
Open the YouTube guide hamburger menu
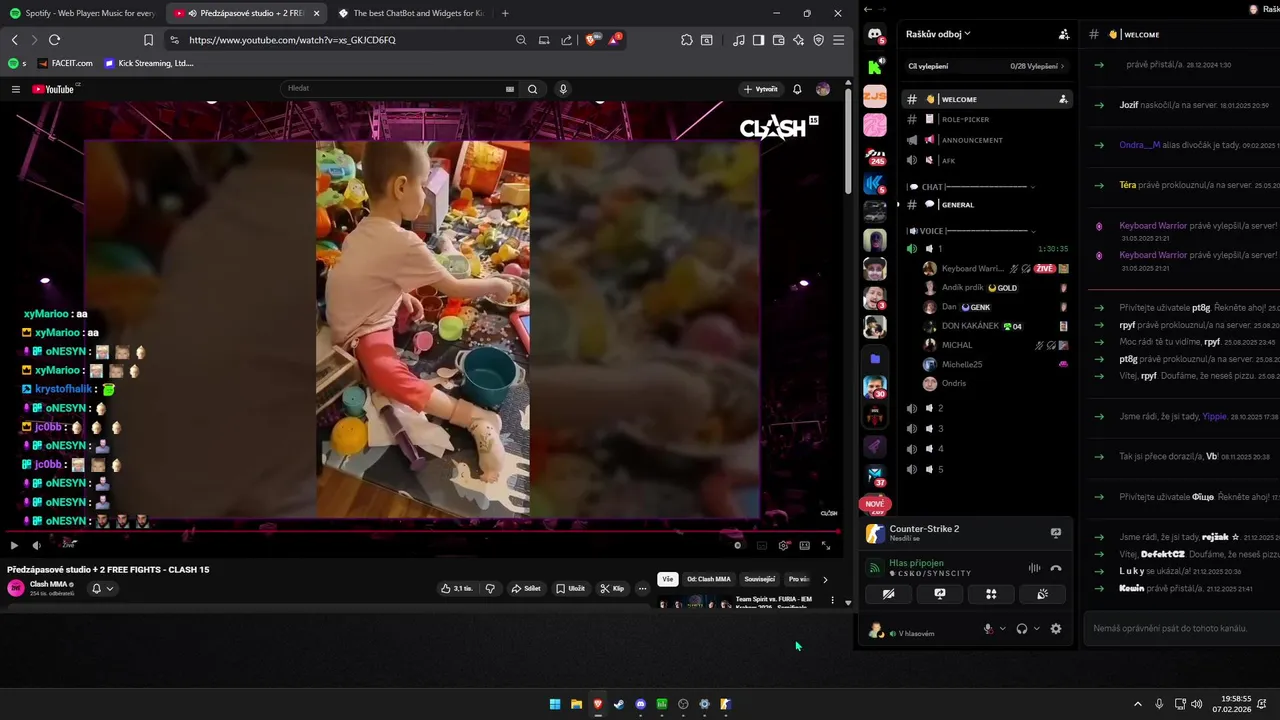(16, 89)
